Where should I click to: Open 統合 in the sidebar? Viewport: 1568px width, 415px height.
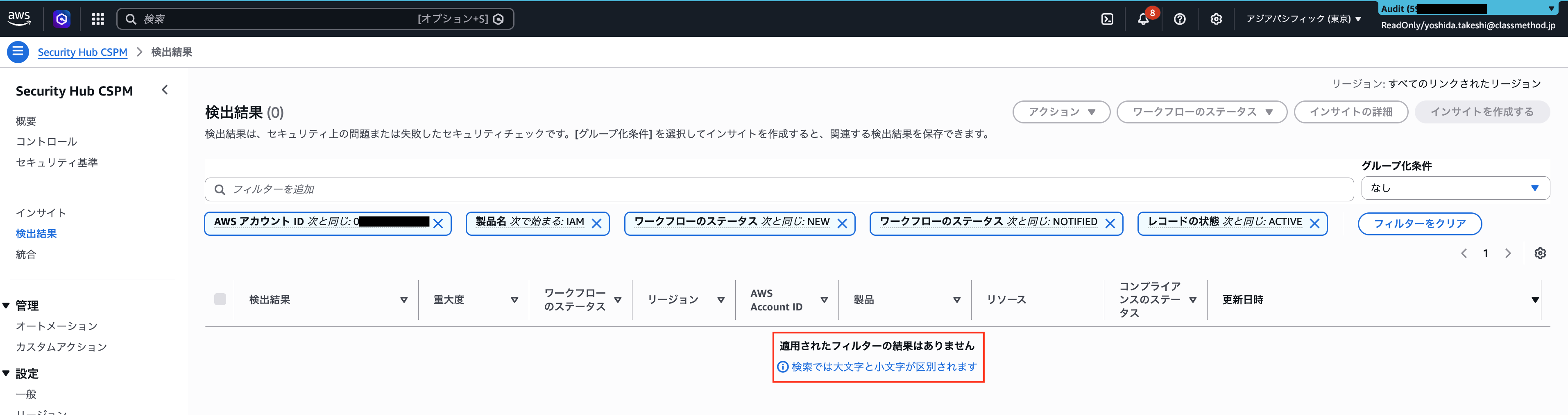[x=26, y=254]
